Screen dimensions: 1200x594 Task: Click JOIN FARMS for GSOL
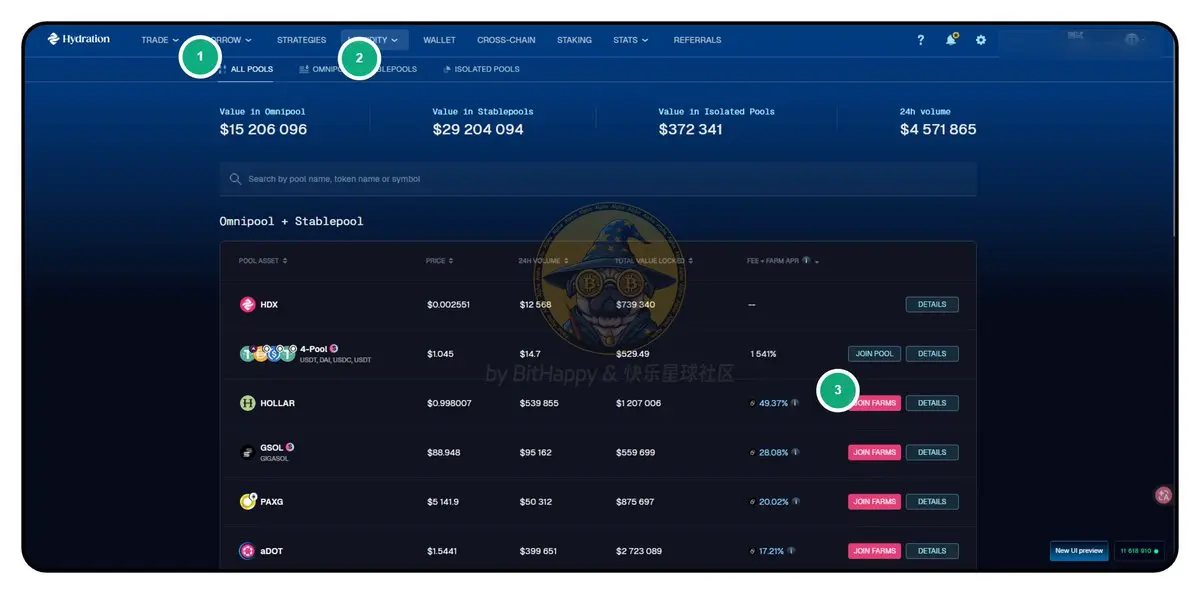point(875,452)
